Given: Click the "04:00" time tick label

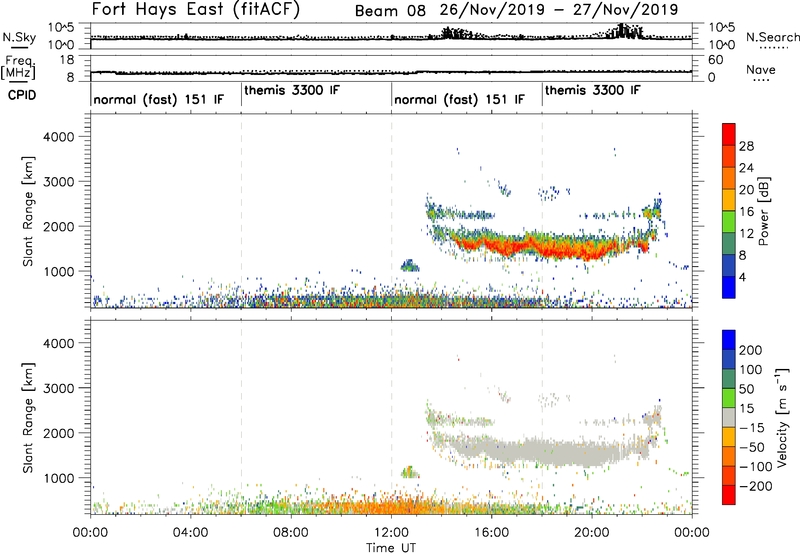Looking at the screenshot, I should [x=191, y=533].
